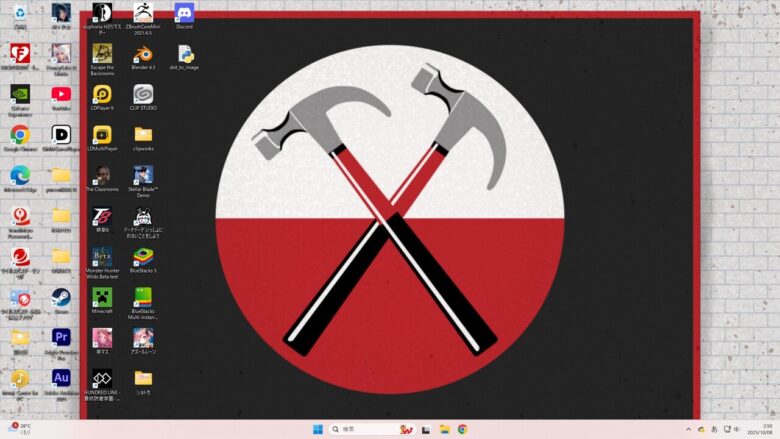Click the CLIP STUDIO shortcut icon
The image size is (780, 439).
143,94
